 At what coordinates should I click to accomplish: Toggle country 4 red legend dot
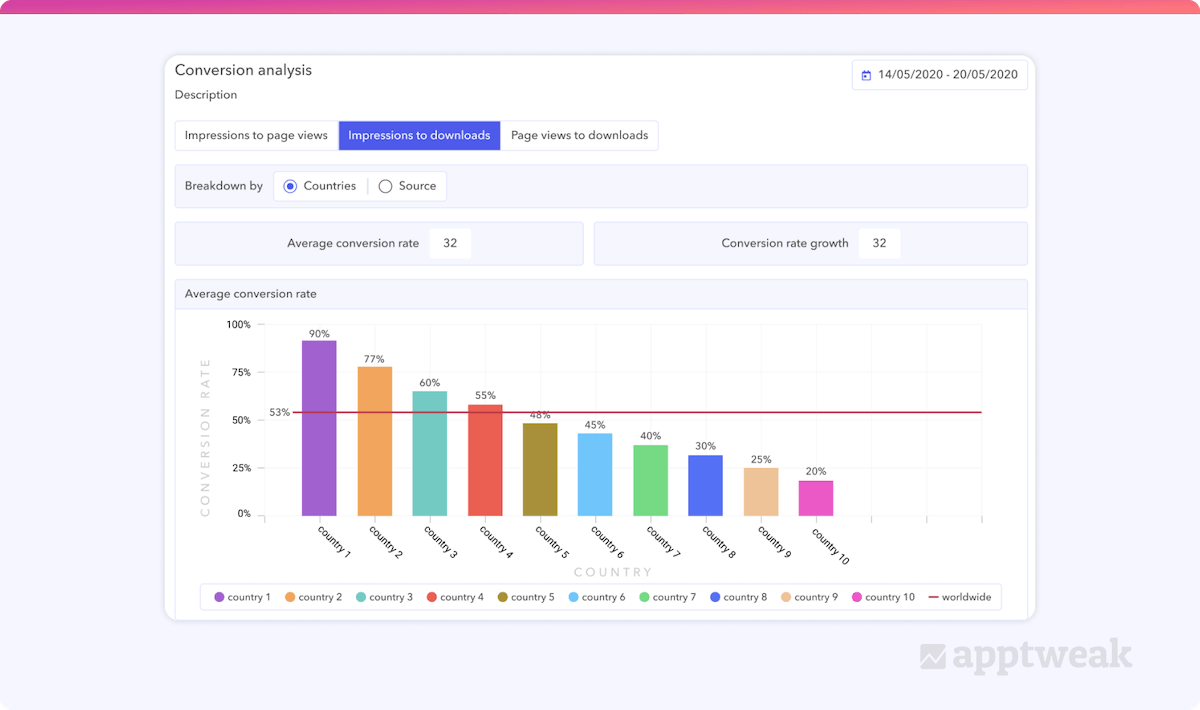[432, 597]
